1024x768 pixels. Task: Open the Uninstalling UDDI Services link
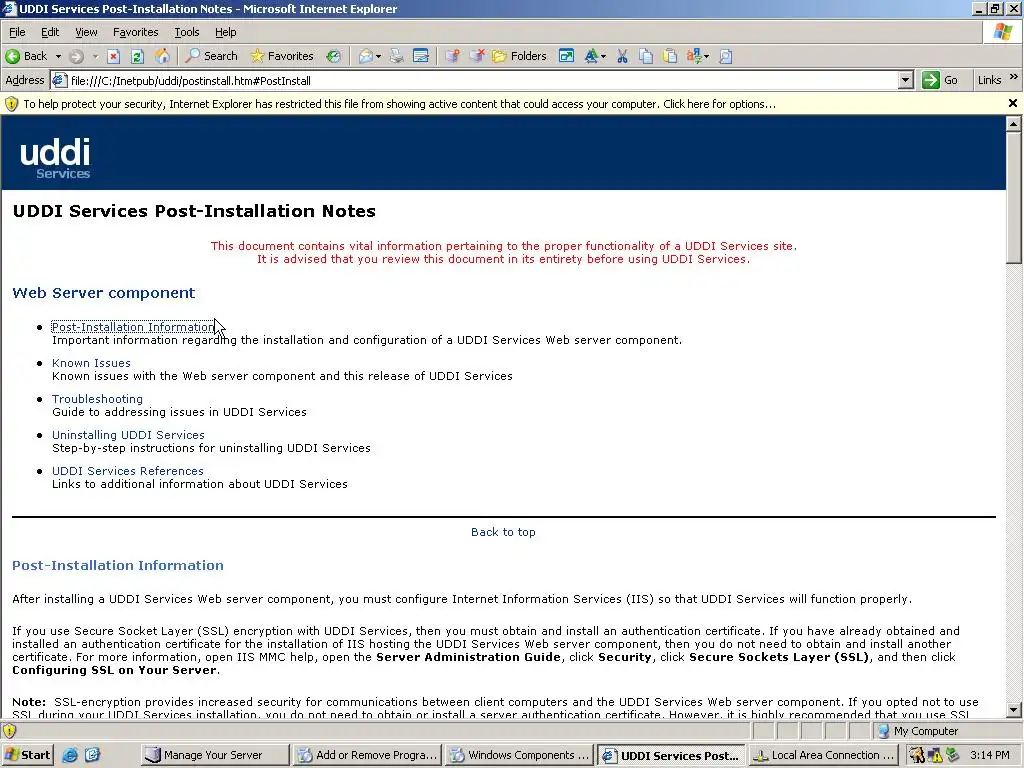tap(128, 434)
